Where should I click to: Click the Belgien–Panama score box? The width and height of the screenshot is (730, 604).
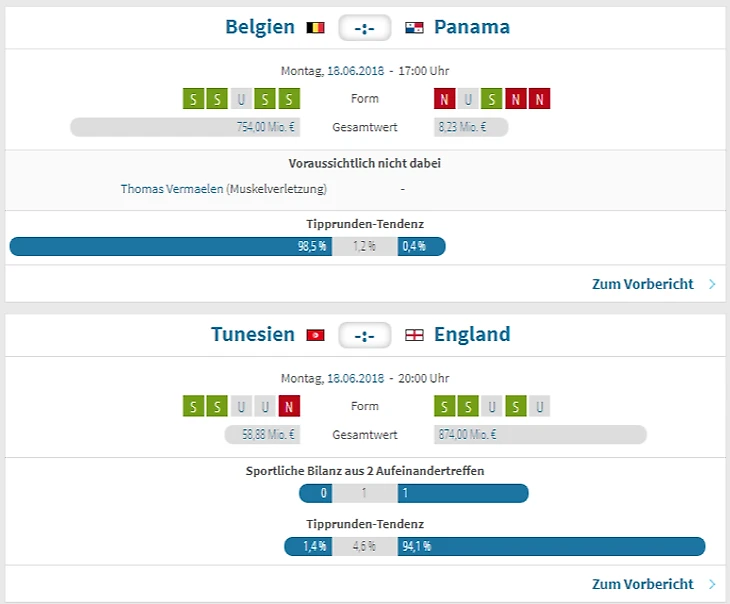364,28
